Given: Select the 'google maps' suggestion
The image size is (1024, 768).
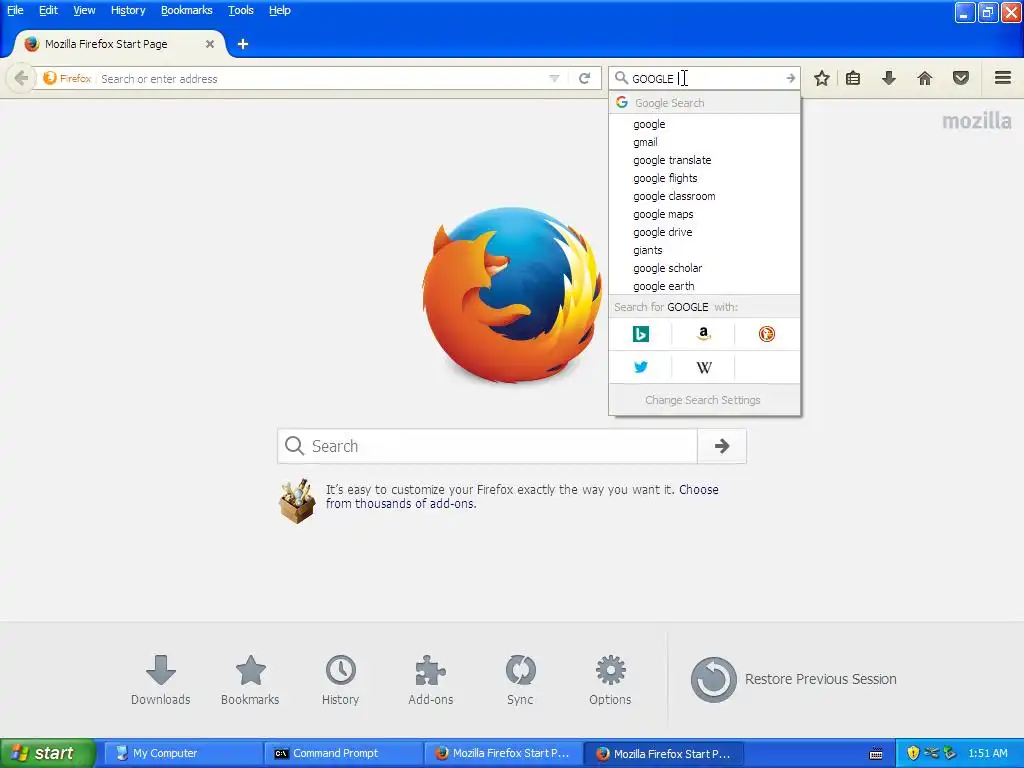Looking at the screenshot, I should click(704, 214).
